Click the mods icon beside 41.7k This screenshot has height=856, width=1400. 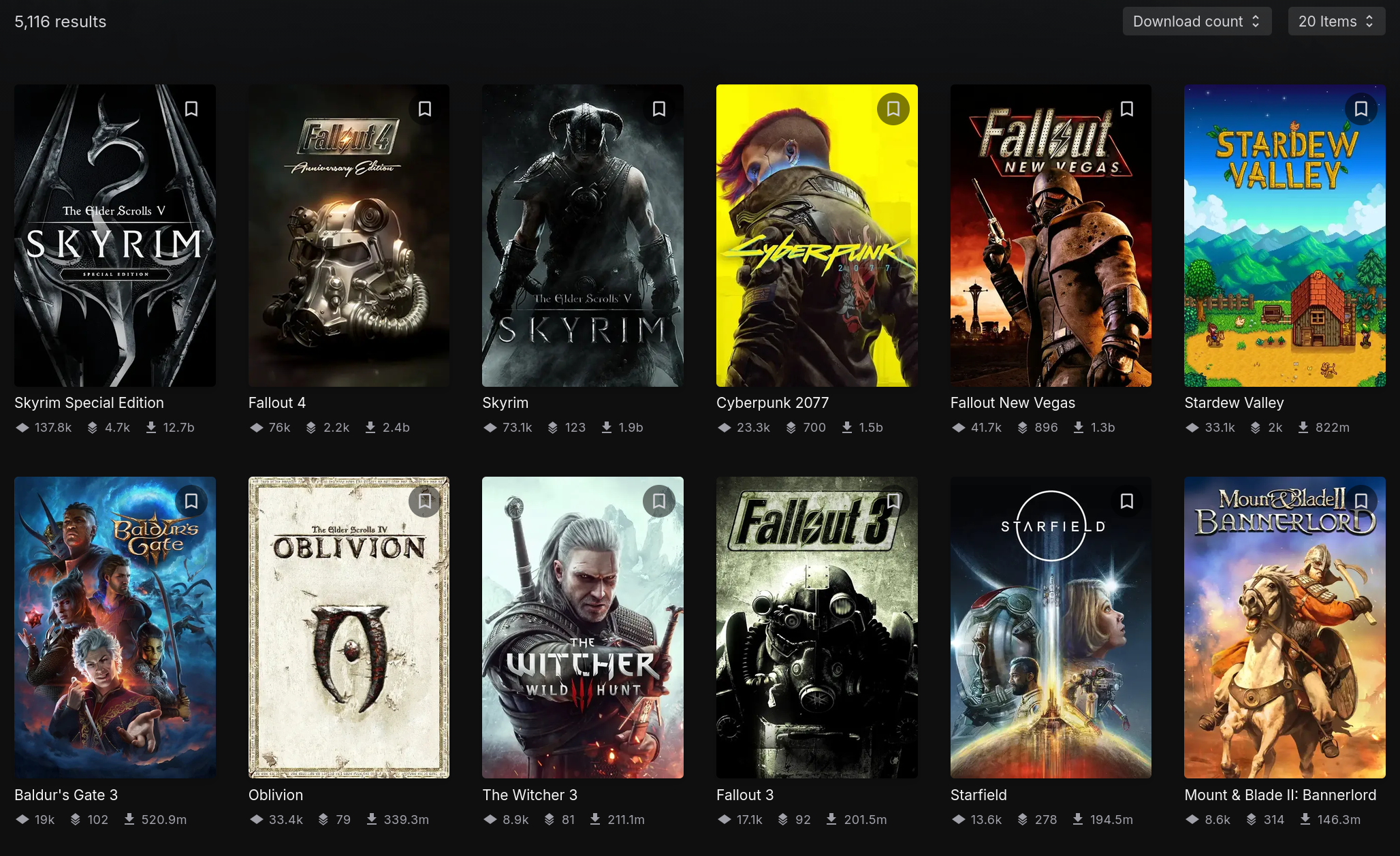tap(959, 428)
